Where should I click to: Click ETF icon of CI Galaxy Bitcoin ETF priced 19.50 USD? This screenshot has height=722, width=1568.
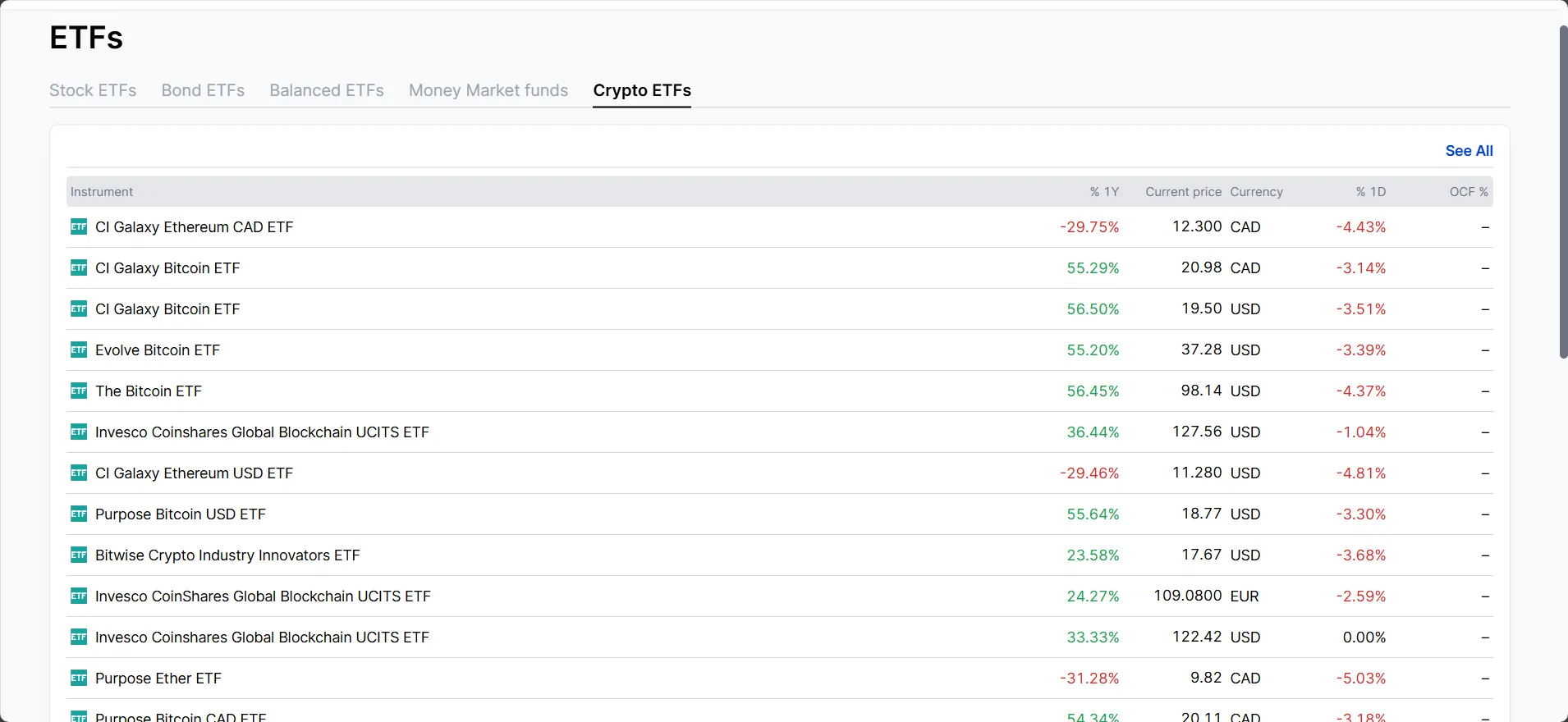(x=79, y=308)
